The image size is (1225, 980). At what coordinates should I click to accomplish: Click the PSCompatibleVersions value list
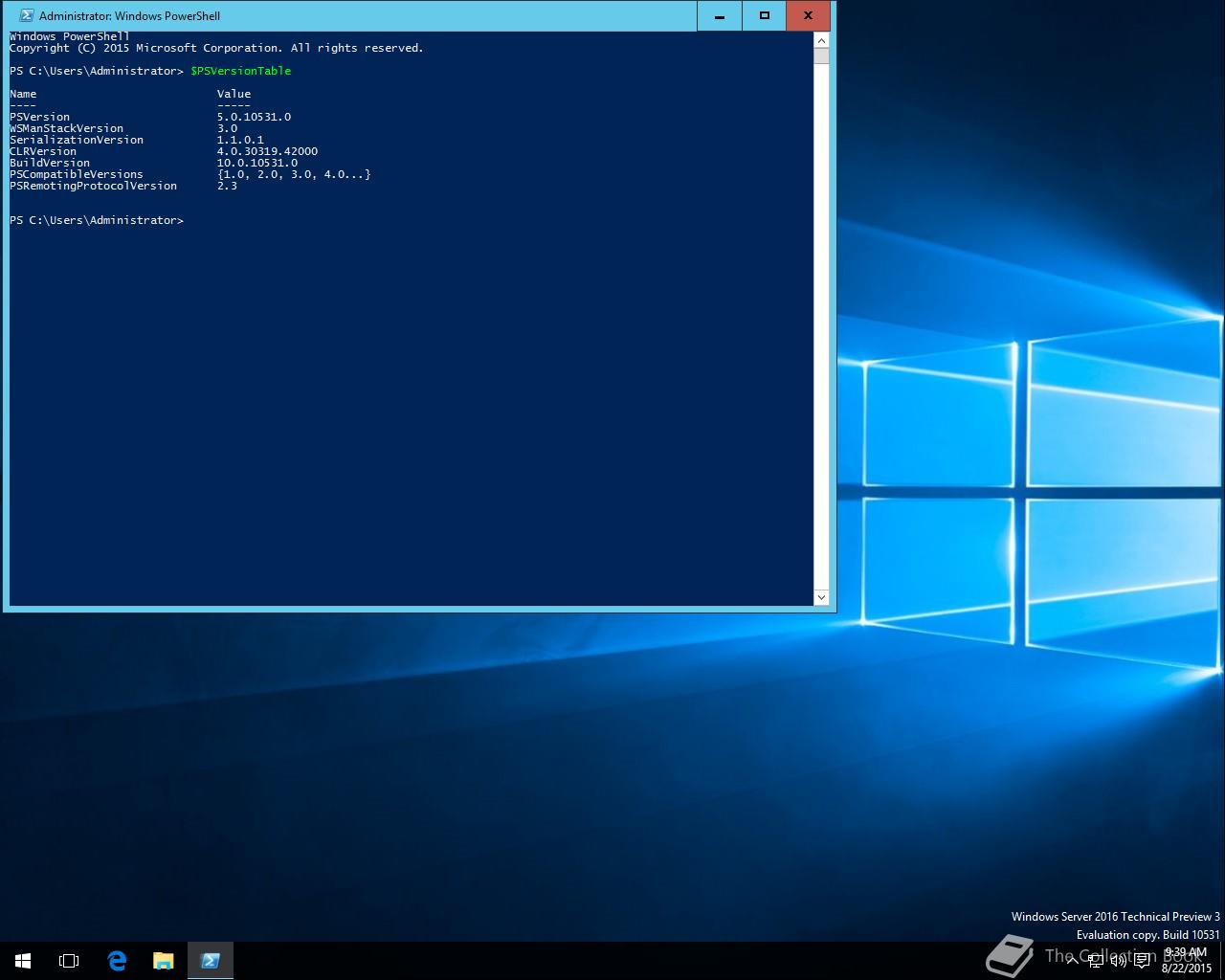coord(294,174)
